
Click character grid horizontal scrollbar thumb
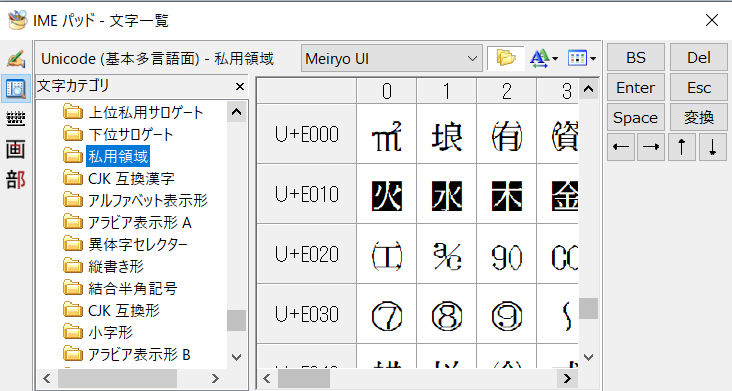(x=304, y=378)
